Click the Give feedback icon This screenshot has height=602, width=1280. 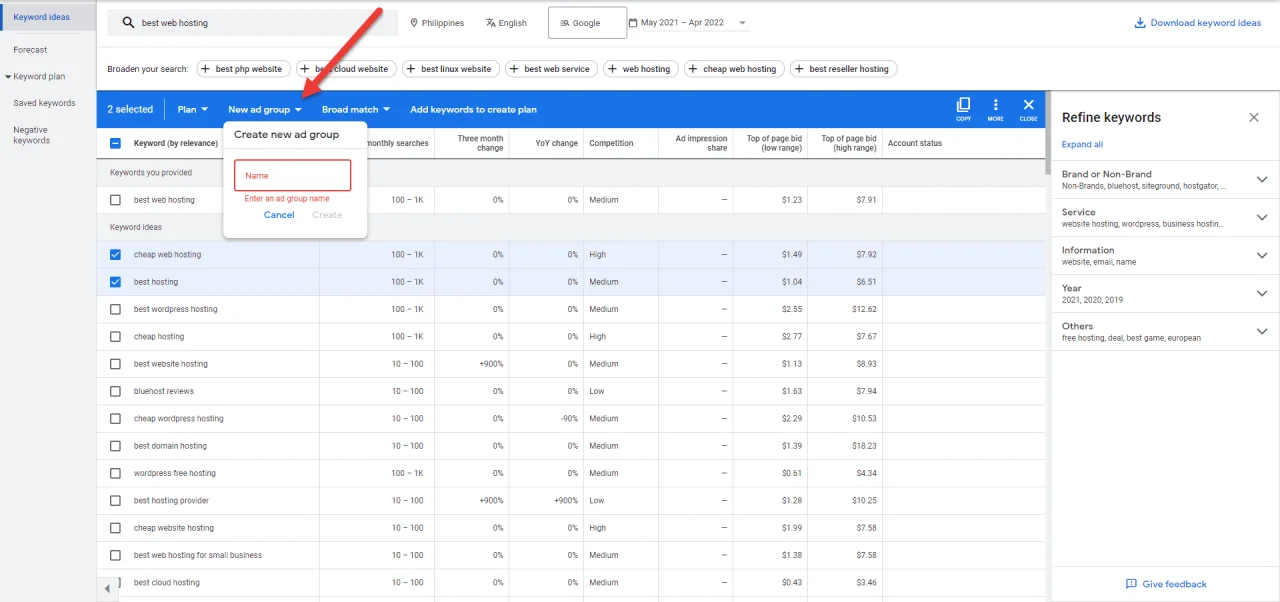tap(1131, 584)
